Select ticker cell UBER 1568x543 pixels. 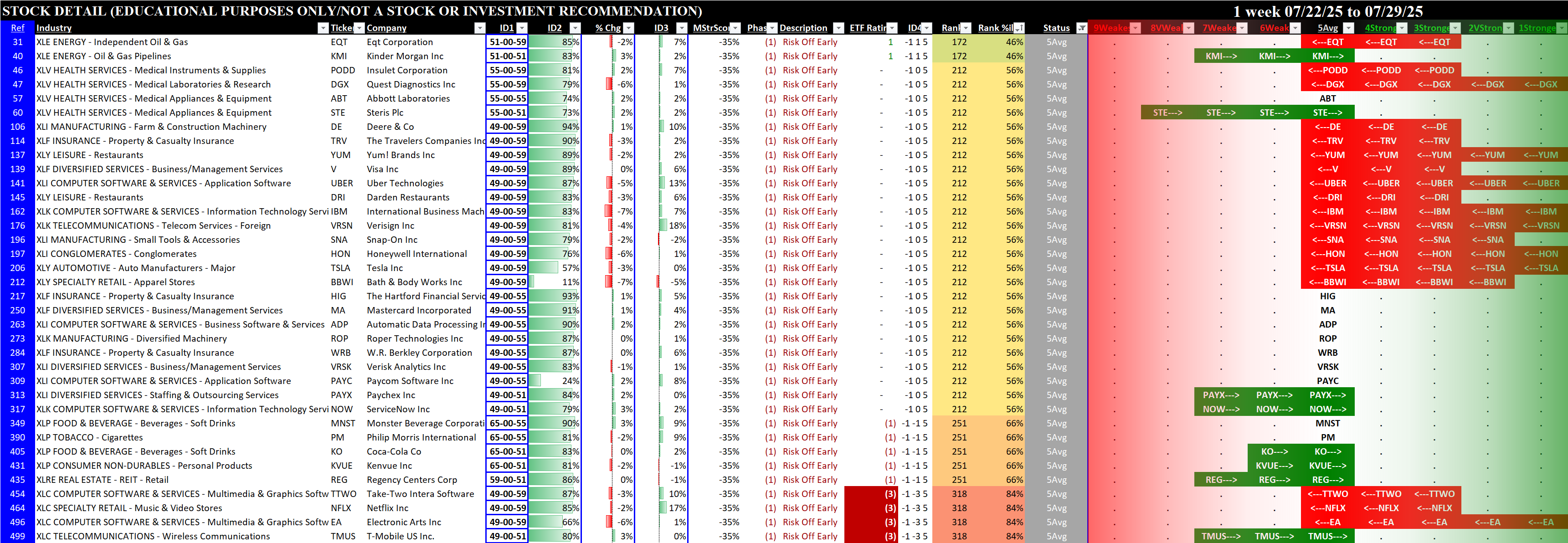(x=341, y=183)
